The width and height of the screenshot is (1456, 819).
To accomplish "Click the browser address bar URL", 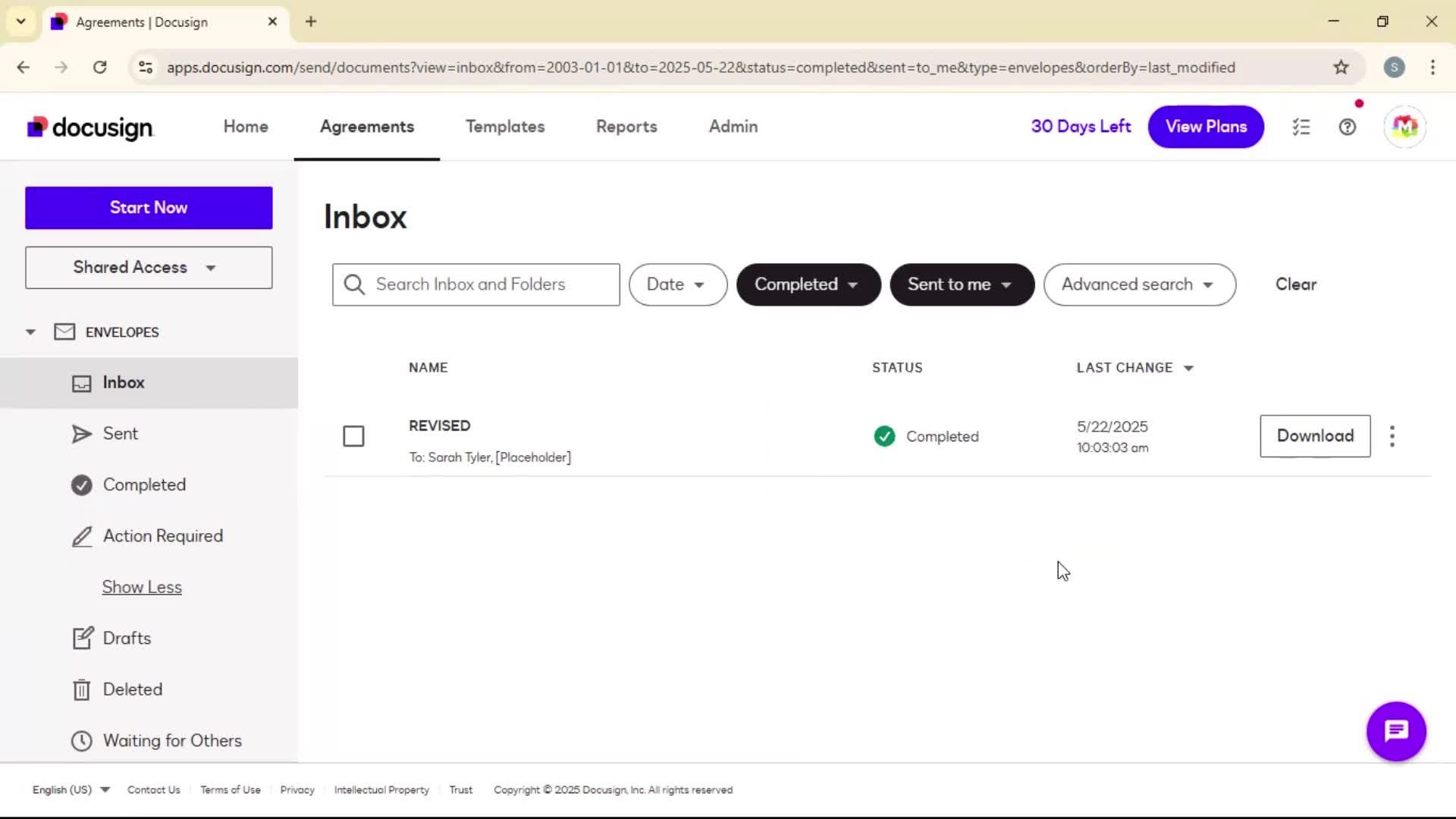I will point(701,67).
